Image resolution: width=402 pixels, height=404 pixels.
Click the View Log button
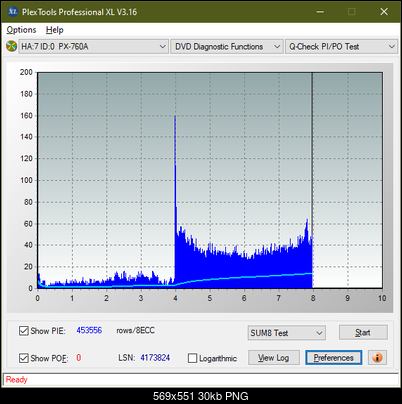point(274,358)
